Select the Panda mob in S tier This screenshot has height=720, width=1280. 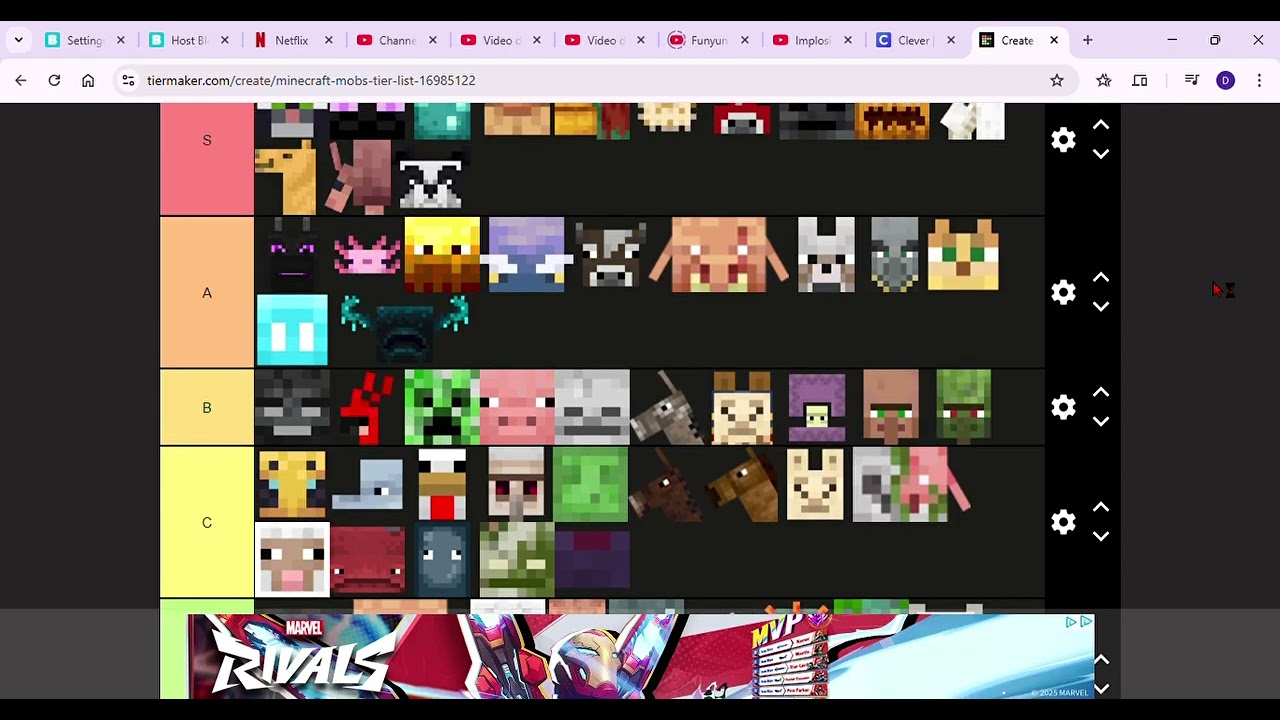(431, 179)
